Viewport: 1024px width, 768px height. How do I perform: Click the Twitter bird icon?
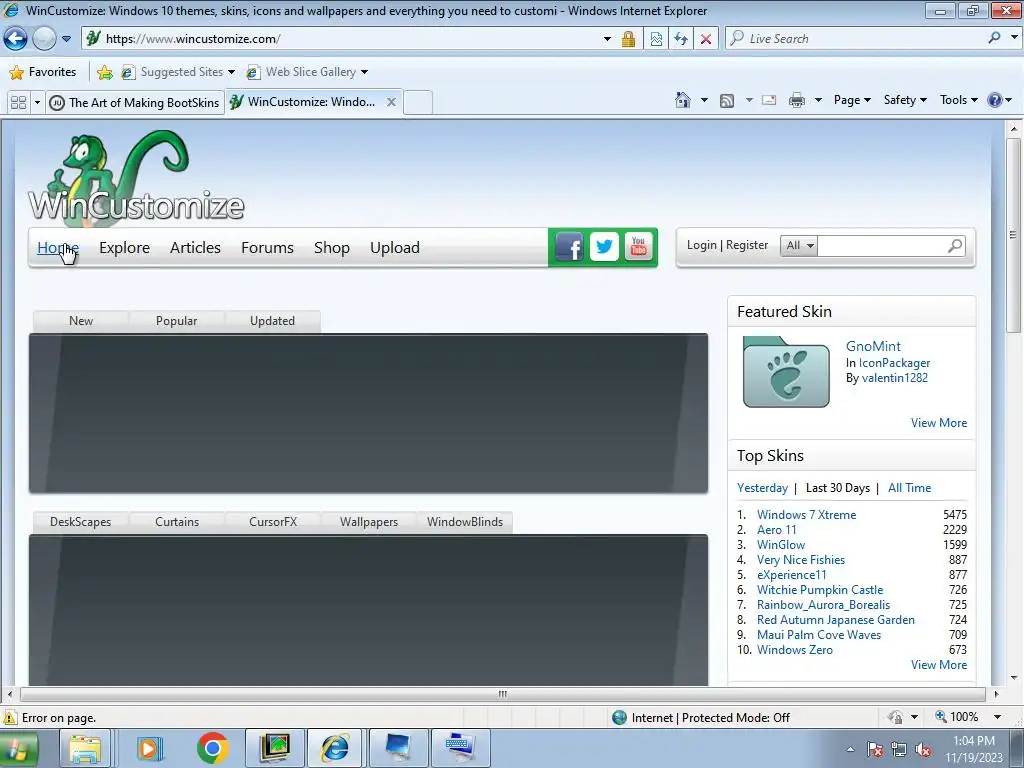click(x=604, y=246)
